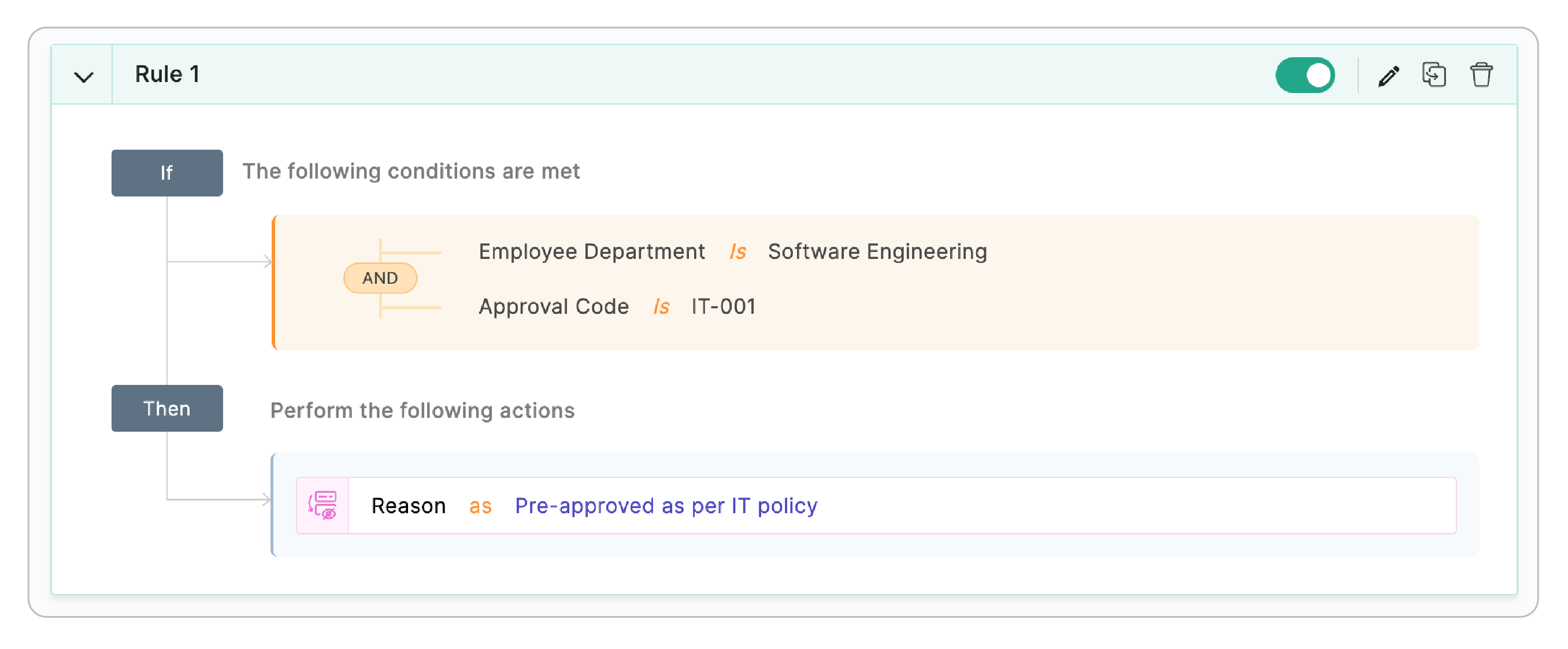Click the duplicate rule copy icon
Image resolution: width=1568 pixels, height=649 pixels.
click(x=1433, y=75)
